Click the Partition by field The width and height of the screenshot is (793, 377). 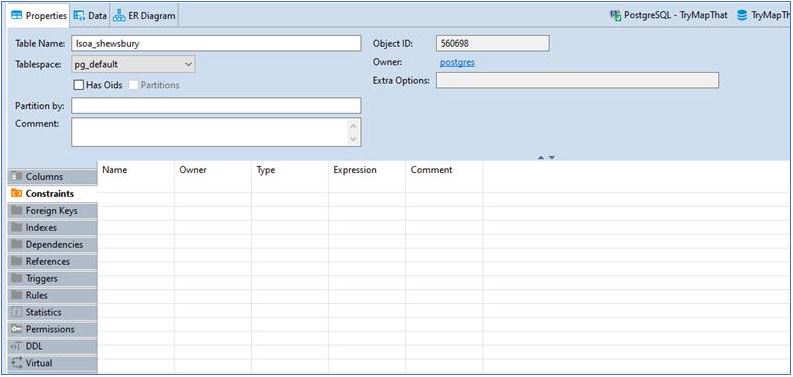(x=216, y=106)
